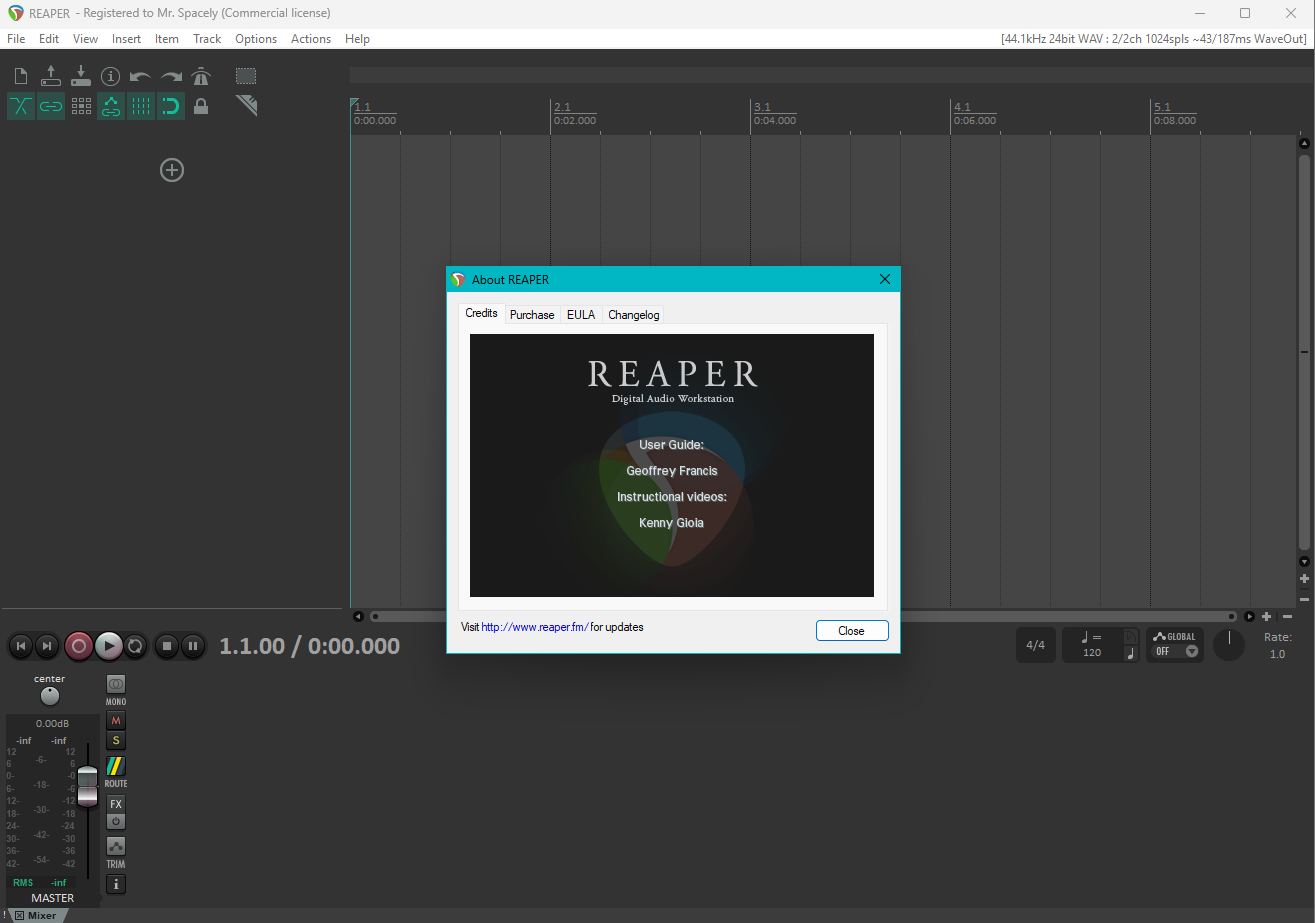1315x923 pixels.
Task: Click the Play button
Action: (x=109, y=646)
